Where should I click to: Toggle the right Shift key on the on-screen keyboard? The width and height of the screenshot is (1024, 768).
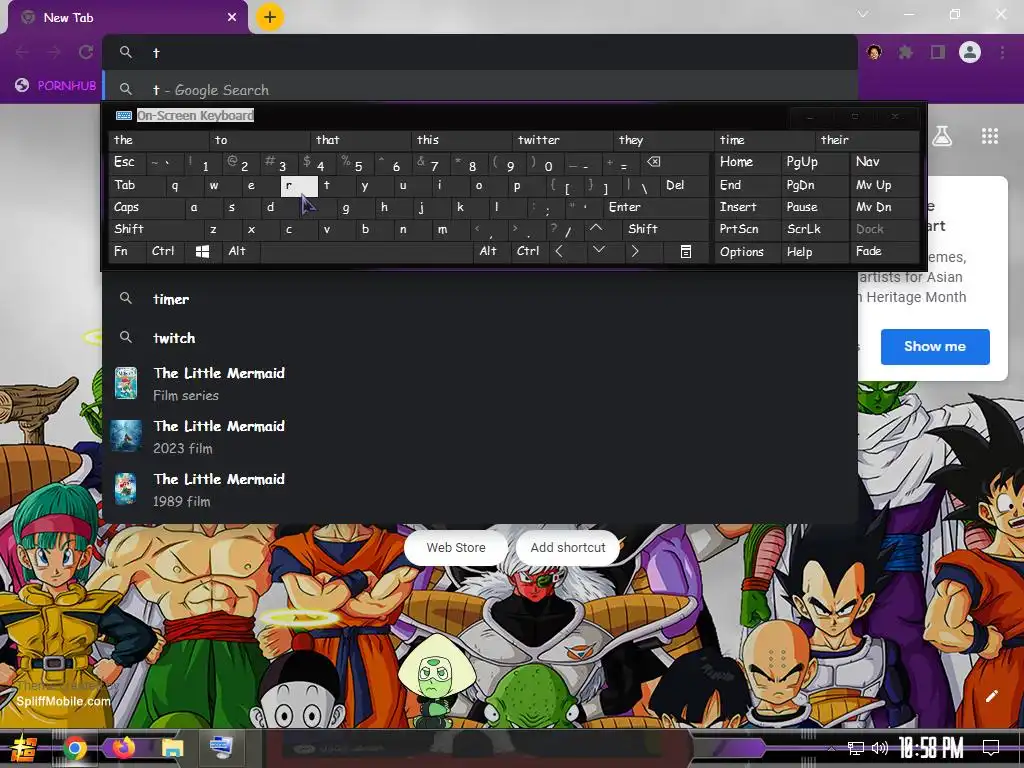point(665,229)
